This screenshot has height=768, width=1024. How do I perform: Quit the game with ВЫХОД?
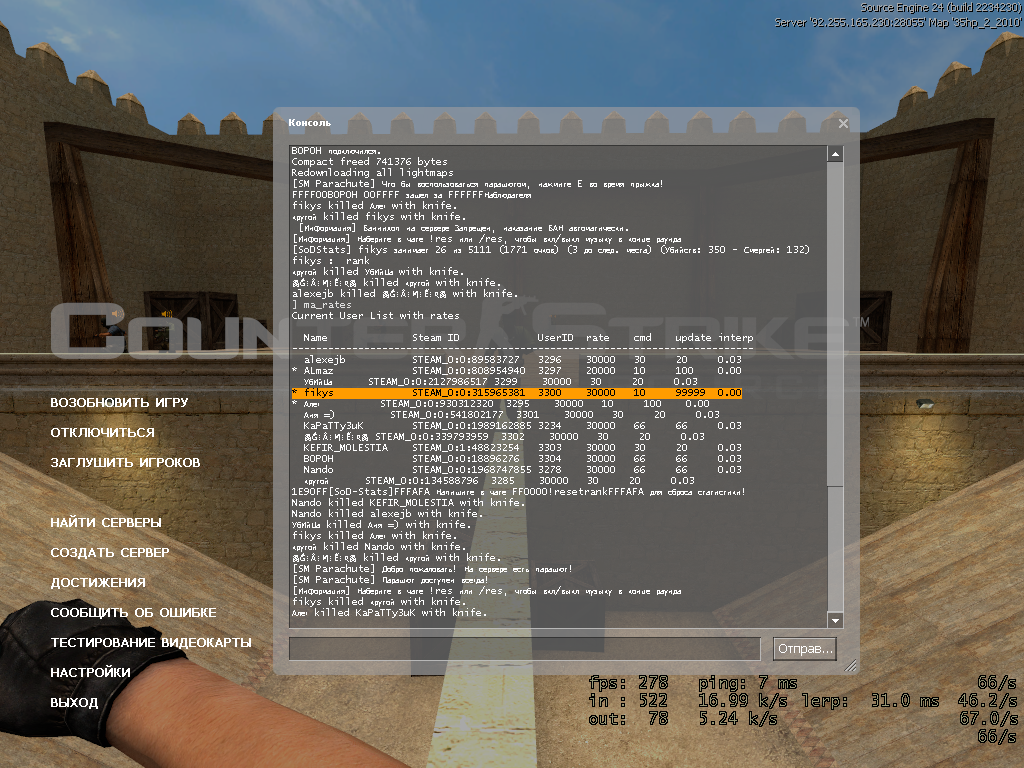[74, 703]
